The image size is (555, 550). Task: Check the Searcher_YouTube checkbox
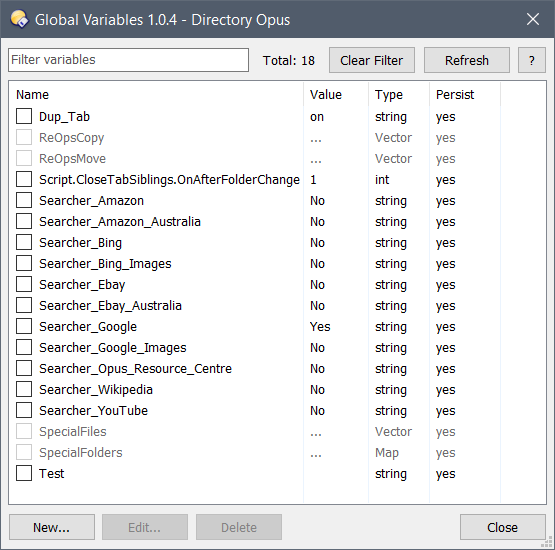pos(24,410)
